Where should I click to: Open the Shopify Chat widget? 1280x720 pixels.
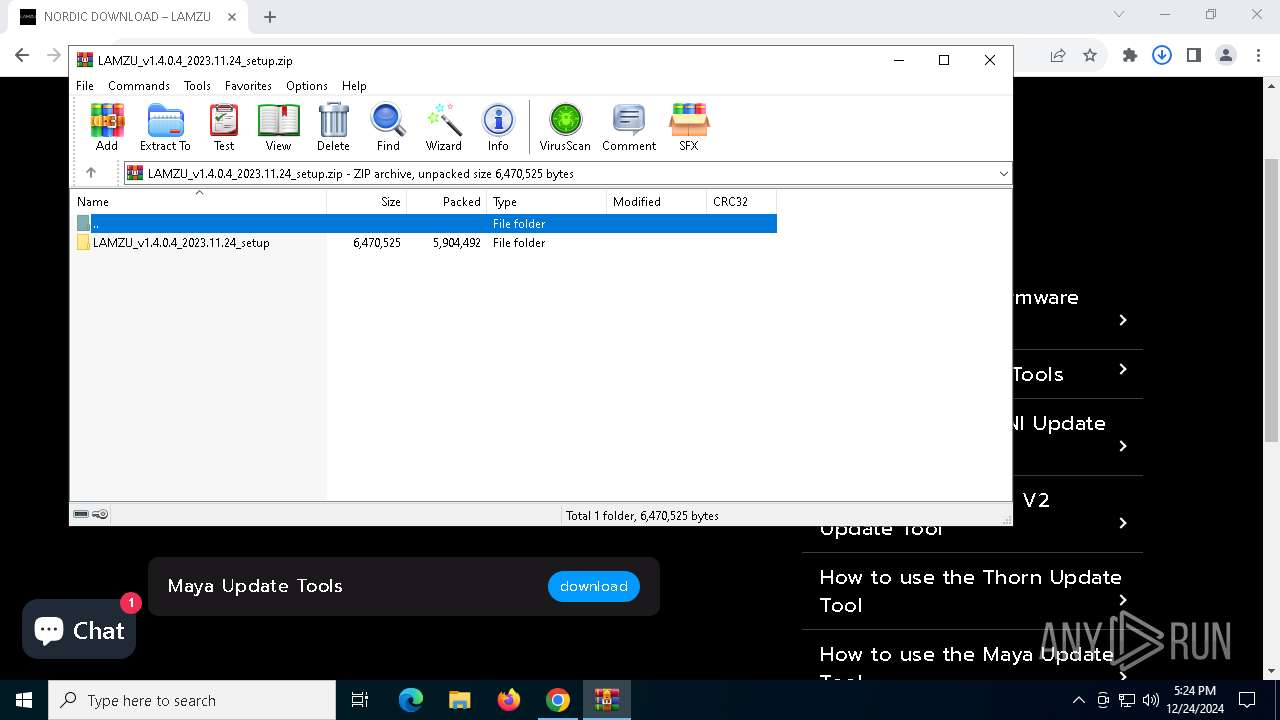[x=79, y=629]
